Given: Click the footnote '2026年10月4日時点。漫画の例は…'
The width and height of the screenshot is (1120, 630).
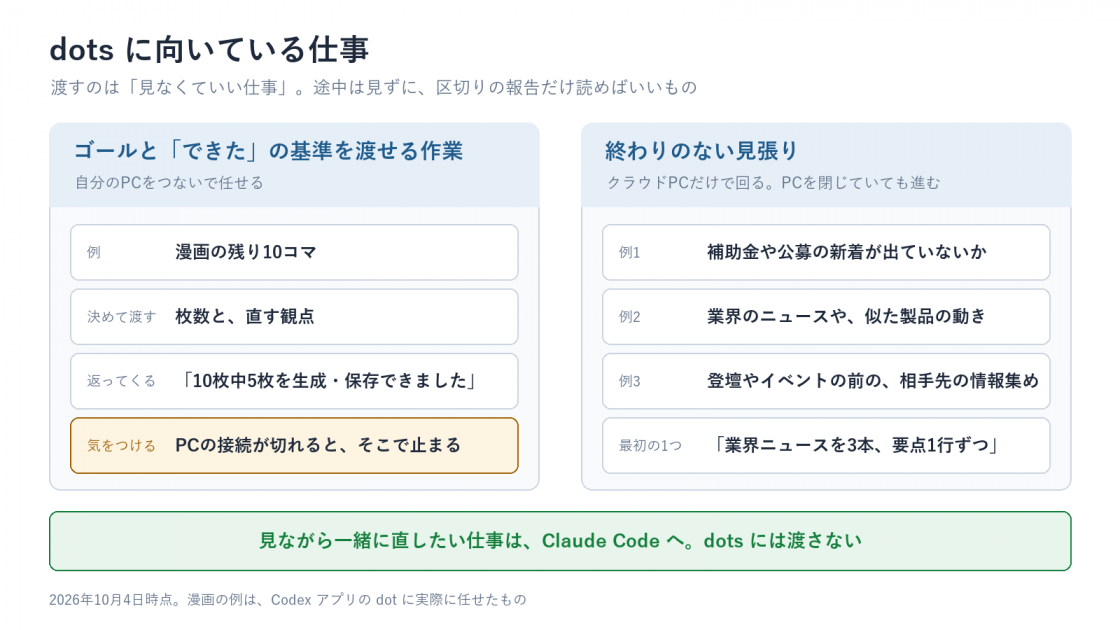Looking at the screenshot, I should tap(287, 599).
